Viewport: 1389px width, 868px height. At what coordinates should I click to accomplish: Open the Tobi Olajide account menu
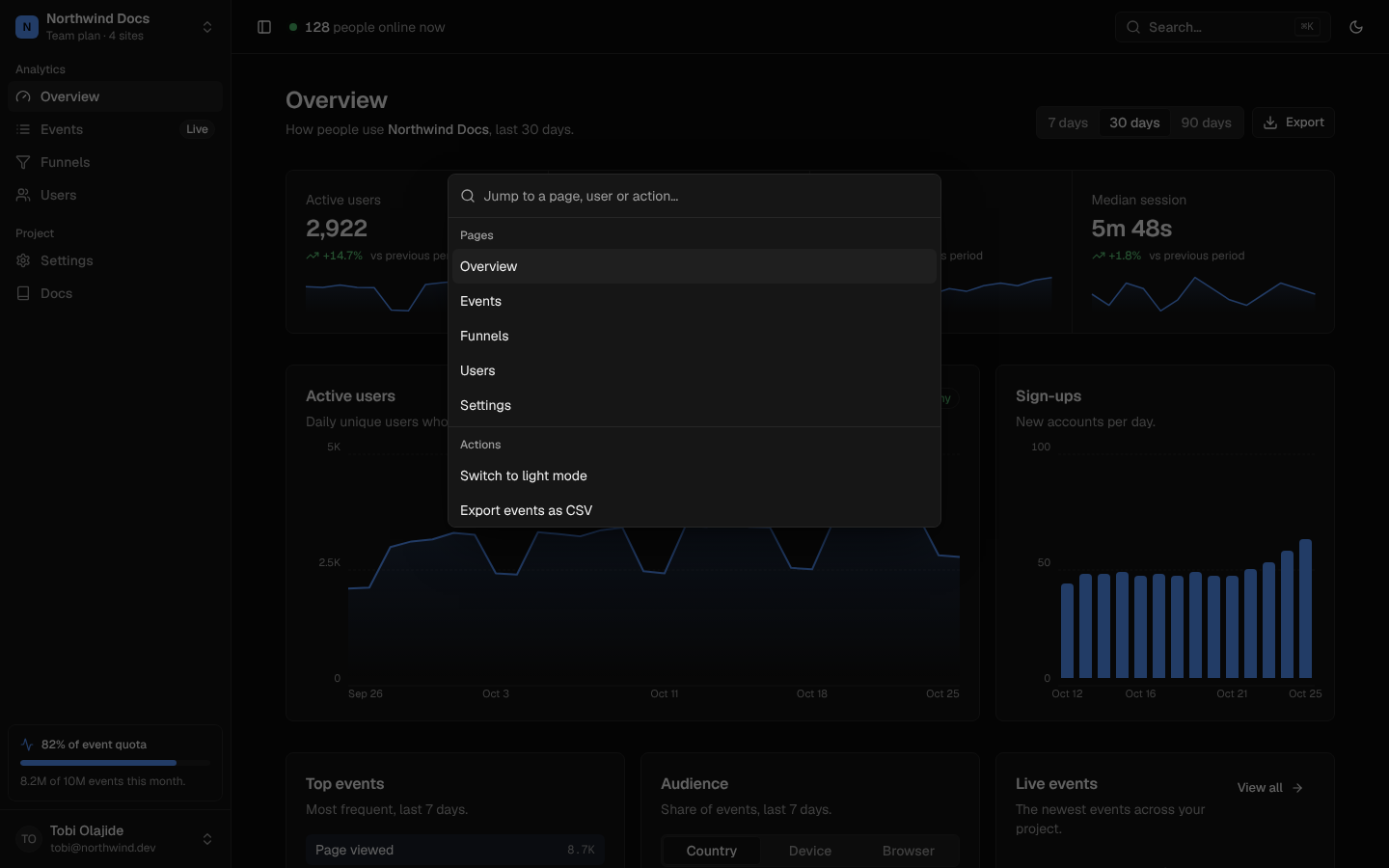pyautogui.click(x=115, y=839)
